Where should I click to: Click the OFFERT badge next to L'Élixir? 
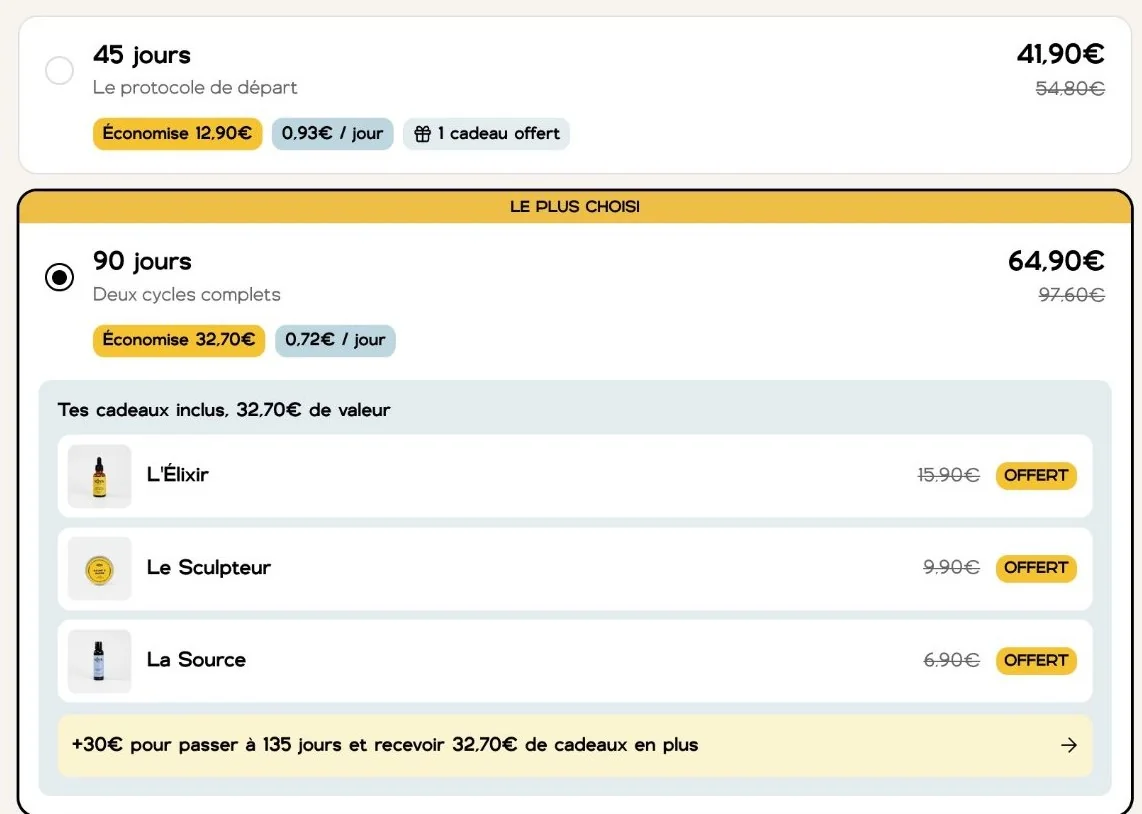pyautogui.click(x=1036, y=475)
